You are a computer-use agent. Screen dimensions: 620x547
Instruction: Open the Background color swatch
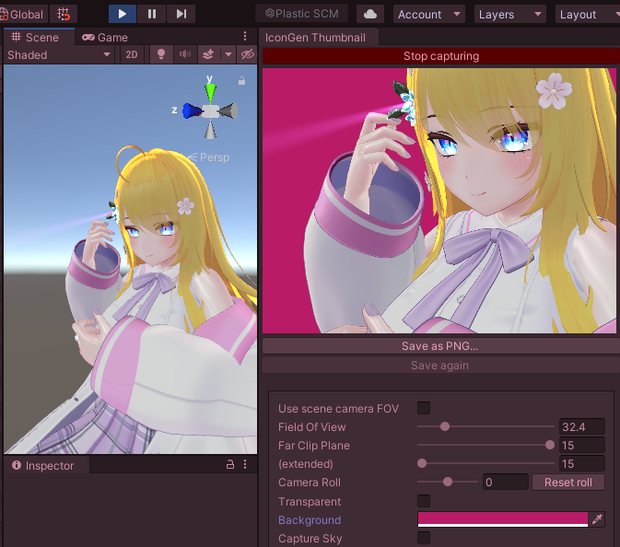pos(503,519)
